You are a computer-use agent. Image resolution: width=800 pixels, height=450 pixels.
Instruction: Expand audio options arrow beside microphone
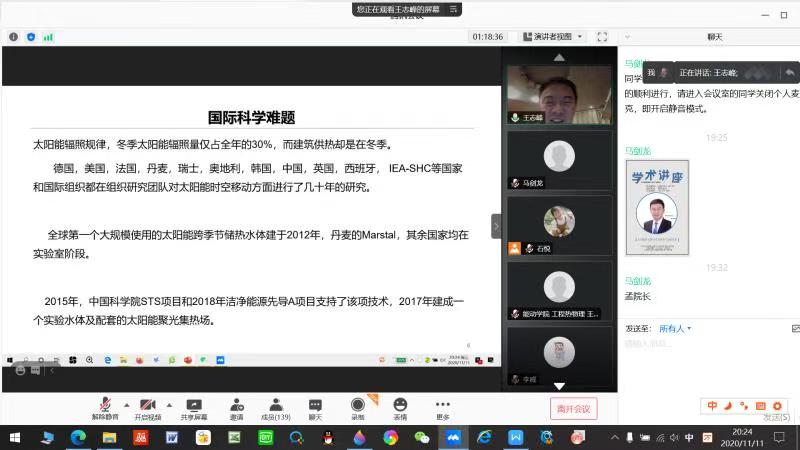(126, 402)
